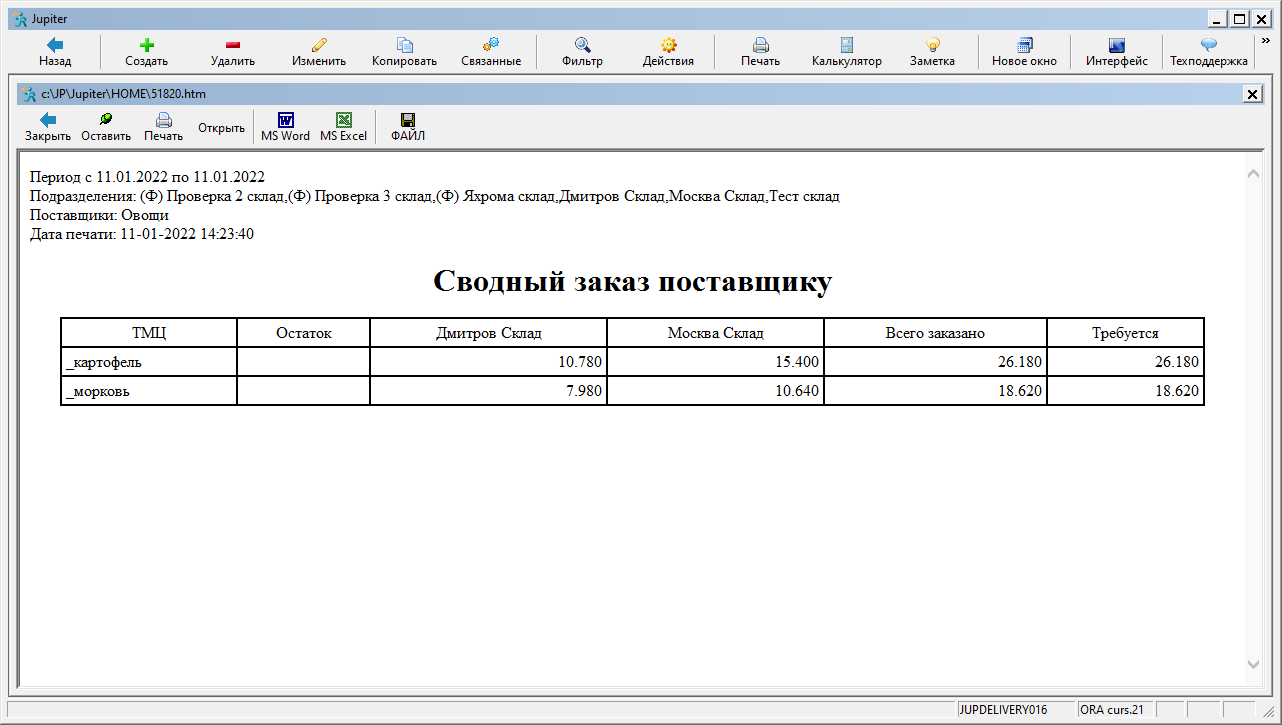
Task: Click the Москва Склад column header
Action: 716,333
